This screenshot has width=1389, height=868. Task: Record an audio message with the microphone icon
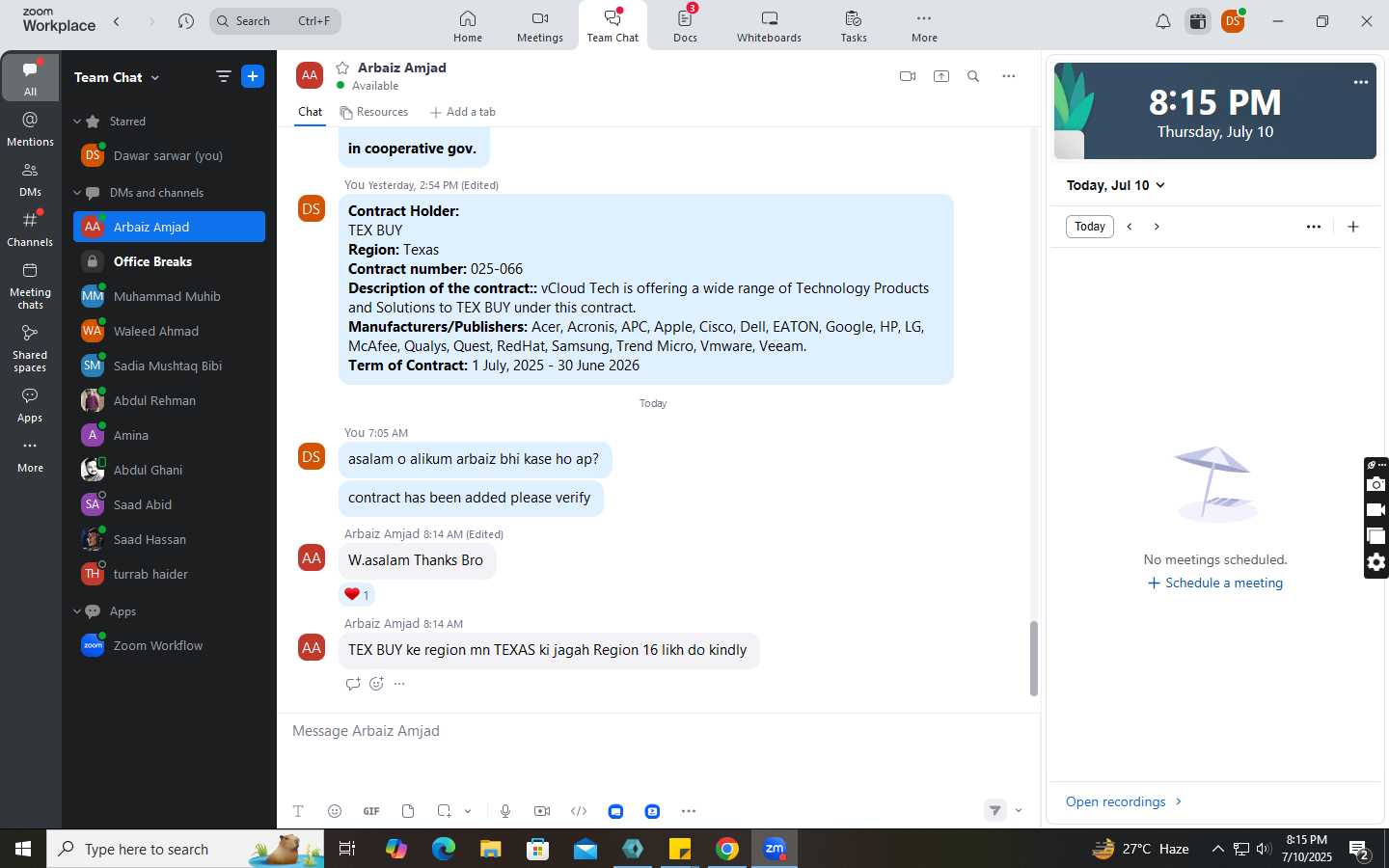(x=505, y=811)
